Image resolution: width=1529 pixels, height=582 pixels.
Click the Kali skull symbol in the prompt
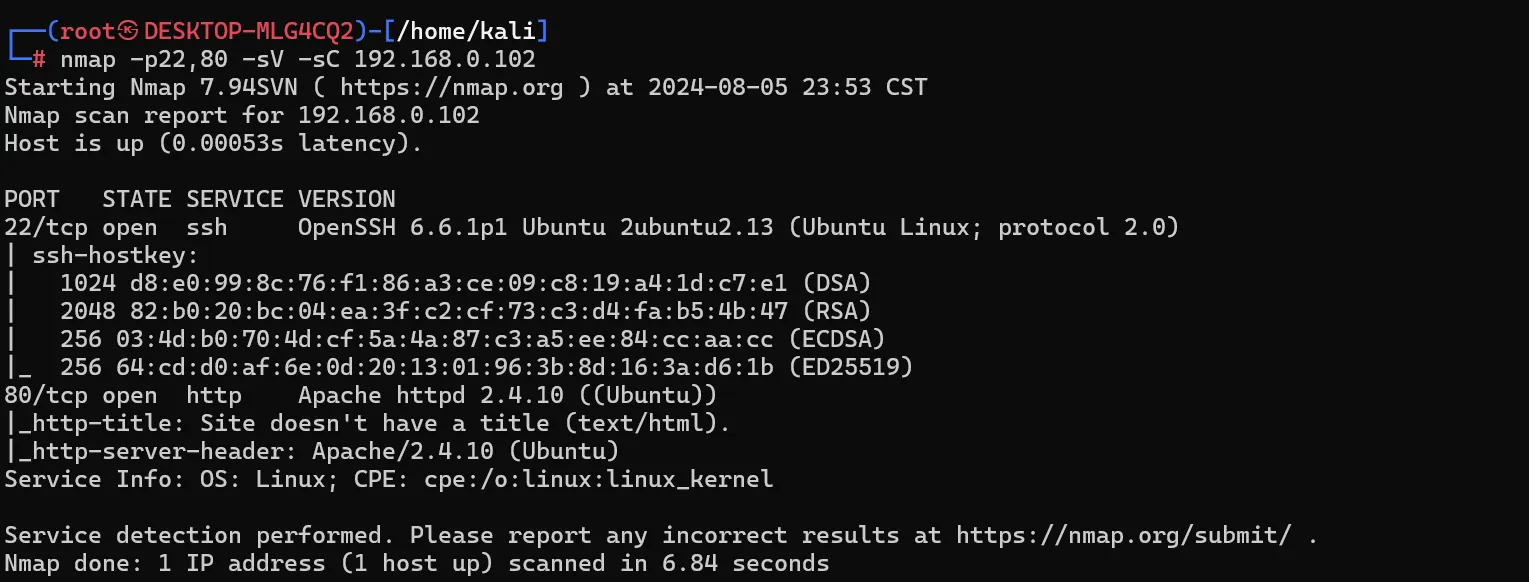point(130,31)
